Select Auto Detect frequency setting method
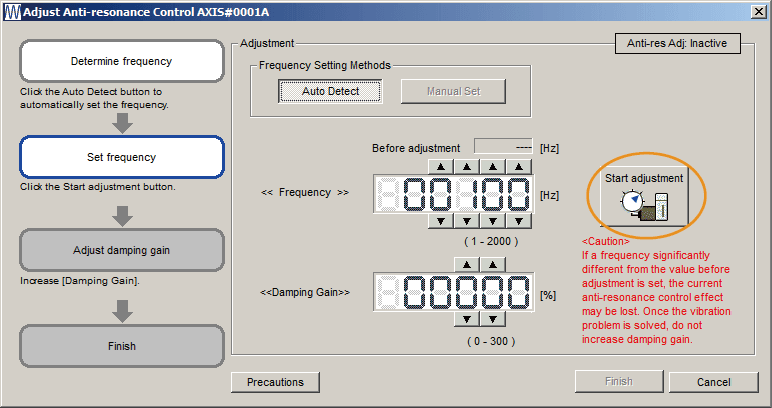The height and width of the screenshot is (408, 772). coord(331,91)
